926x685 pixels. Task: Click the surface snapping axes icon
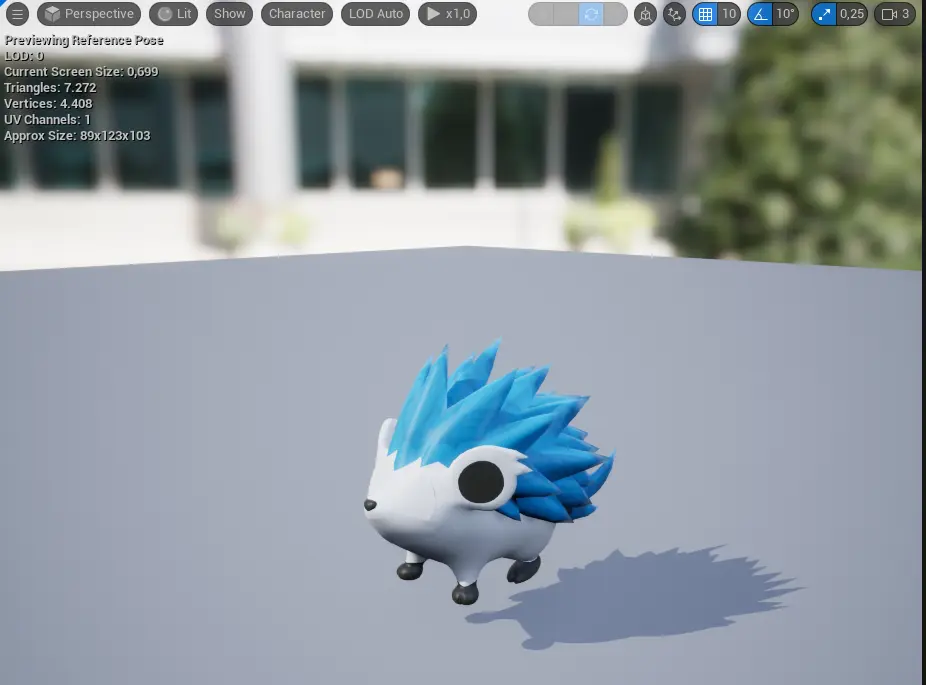[674, 14]
